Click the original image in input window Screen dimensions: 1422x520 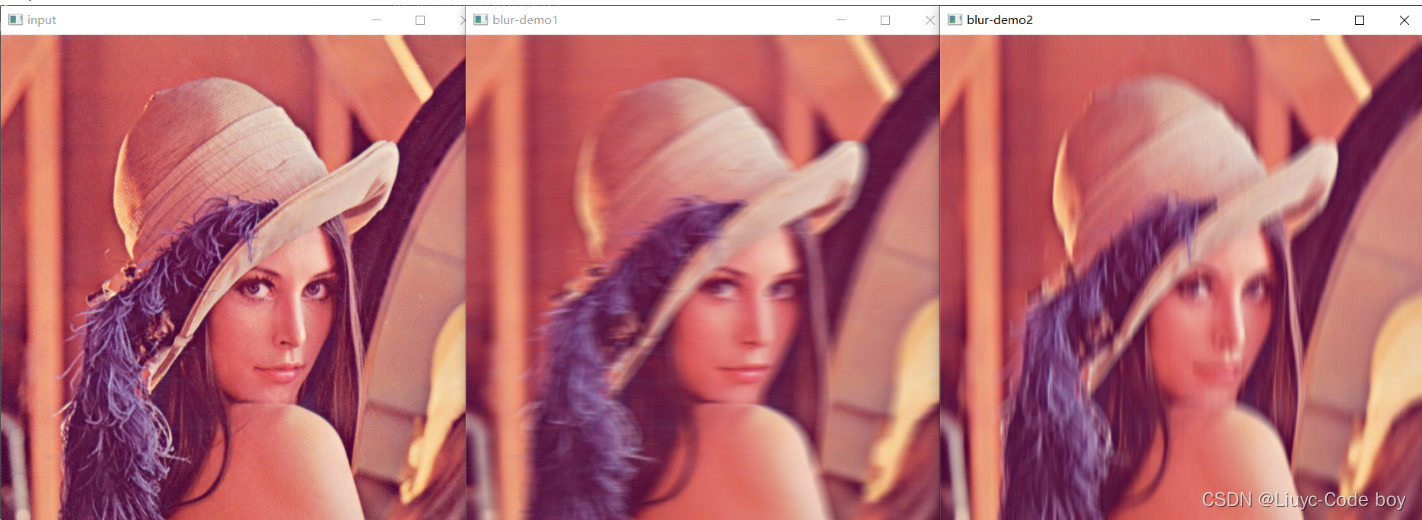(233, 277)
